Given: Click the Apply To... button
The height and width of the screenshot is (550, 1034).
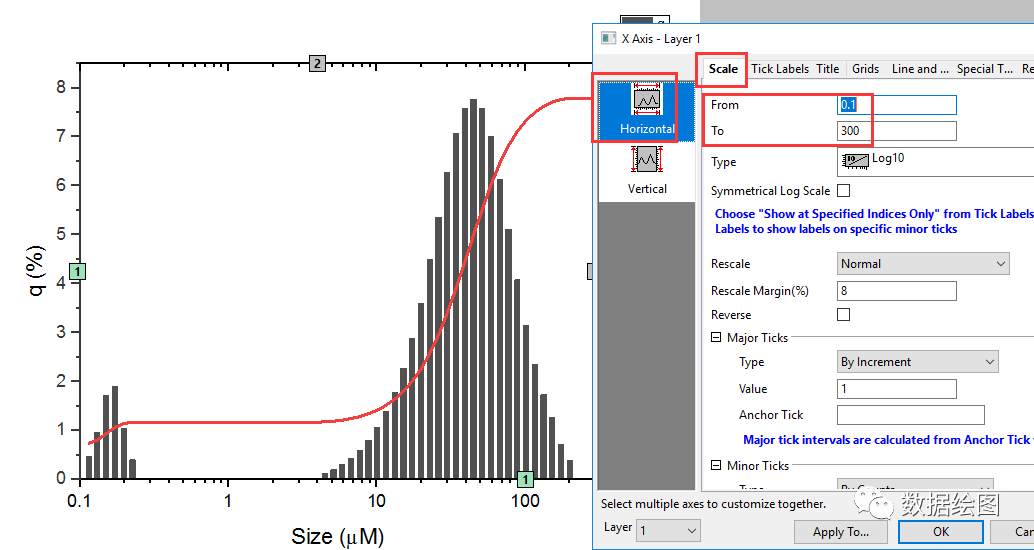Looking at the screenshot, I should pyautogui.click(x=841, y=532).
